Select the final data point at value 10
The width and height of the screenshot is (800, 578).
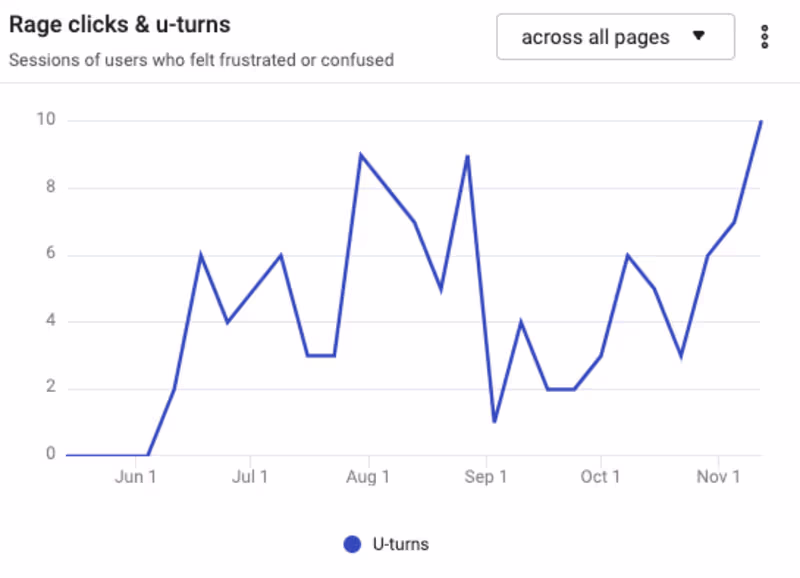[760, 121]
